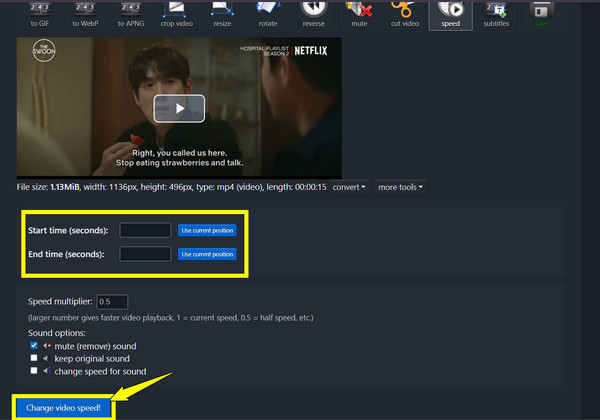Click the Speed multiplier input field
Viewport: 600px width, 420px height.
coord(112,302)
